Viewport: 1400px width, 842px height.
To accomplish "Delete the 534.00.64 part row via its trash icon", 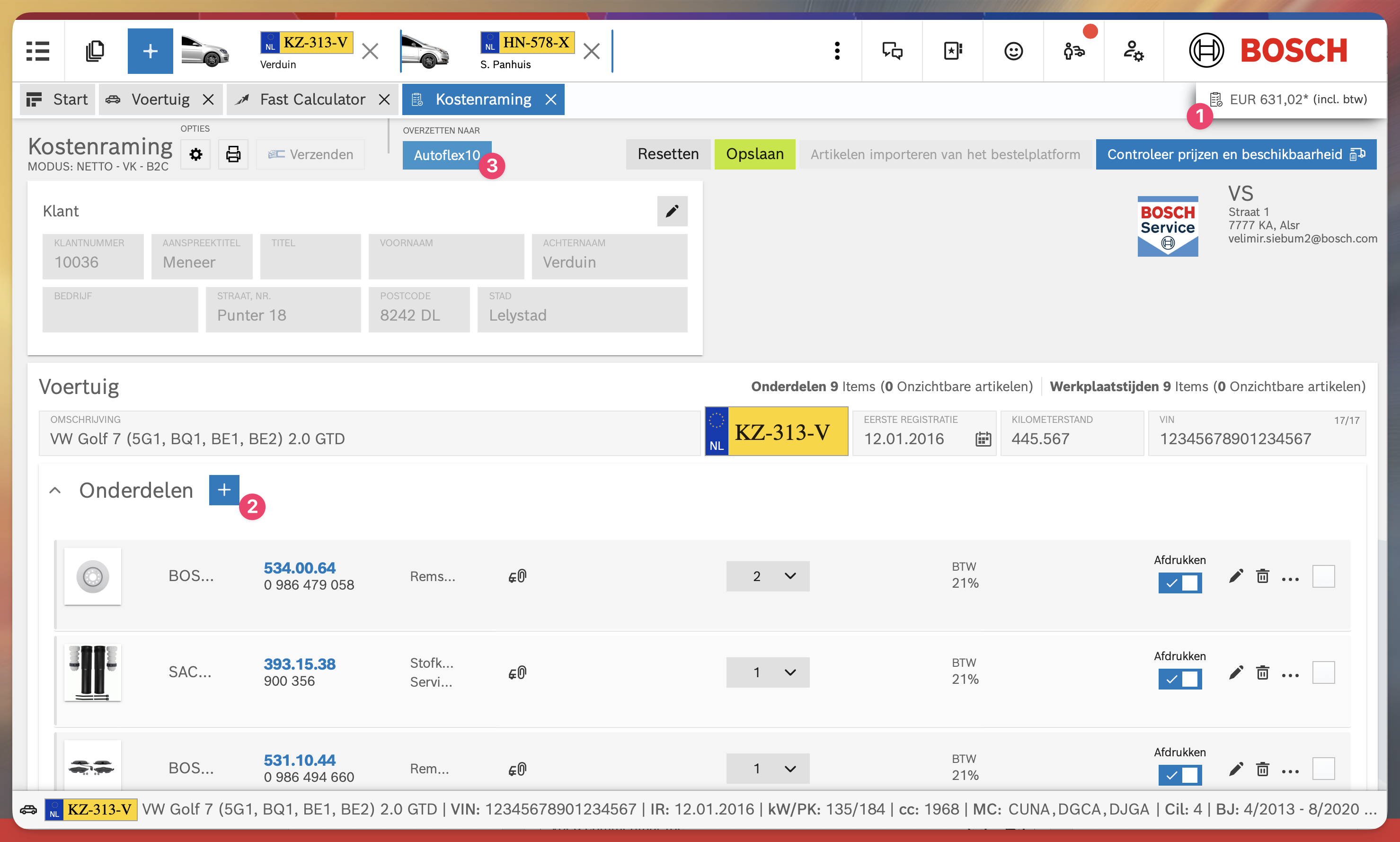I will click(x=1262, y=576).
